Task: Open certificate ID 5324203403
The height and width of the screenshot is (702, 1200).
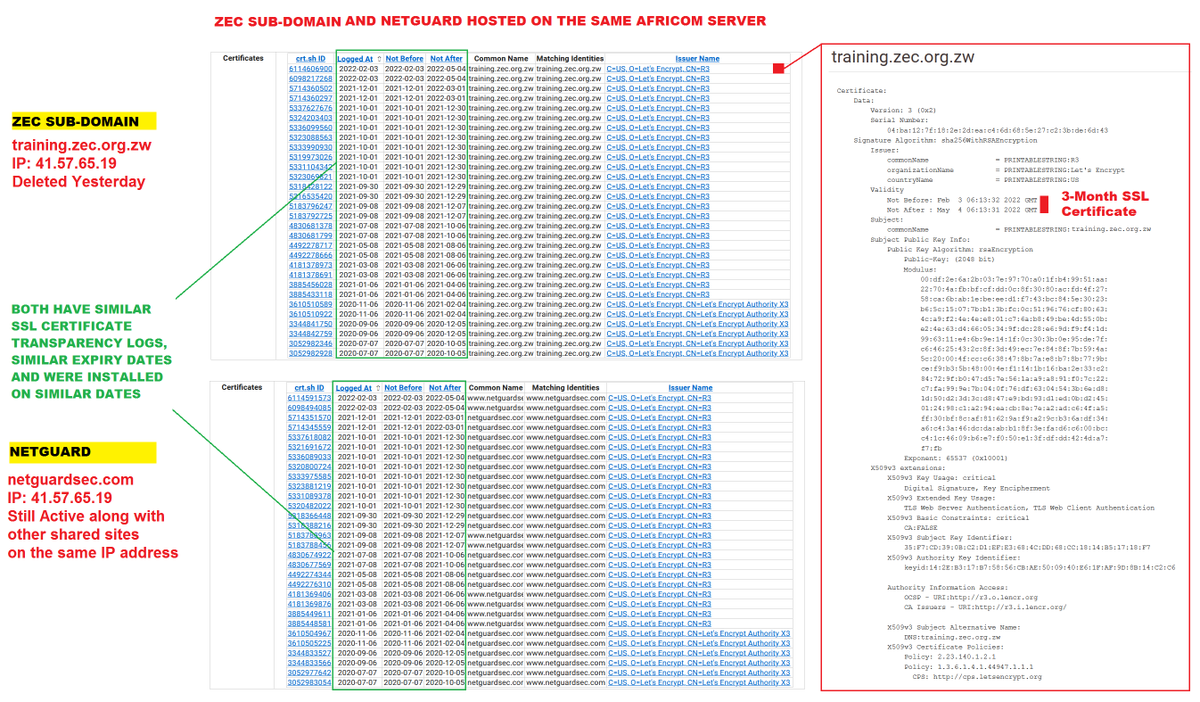Action: click(310, 118)
